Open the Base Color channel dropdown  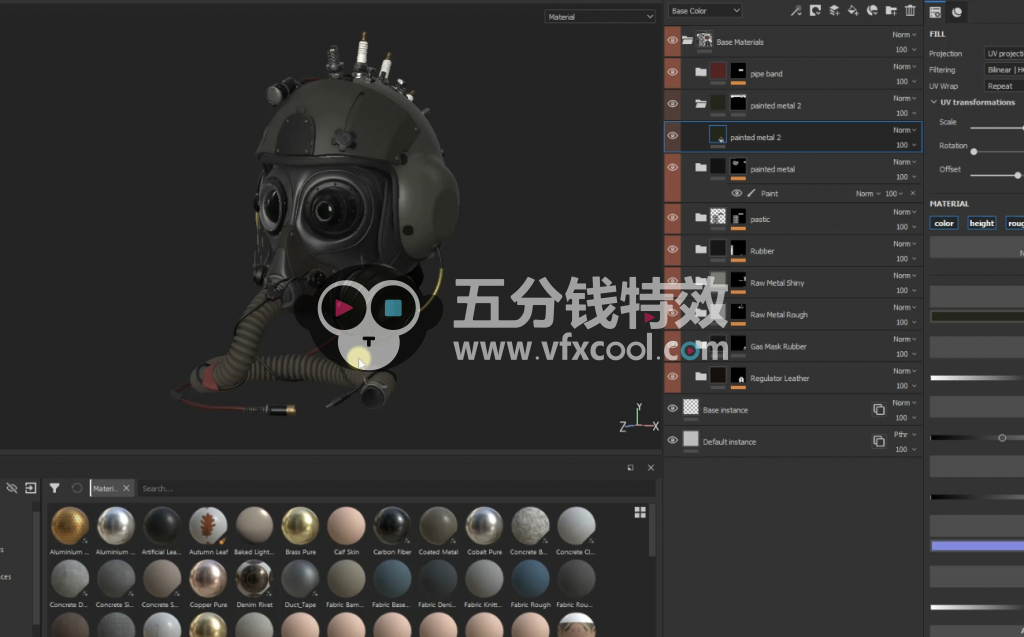[x=705, y=10]
